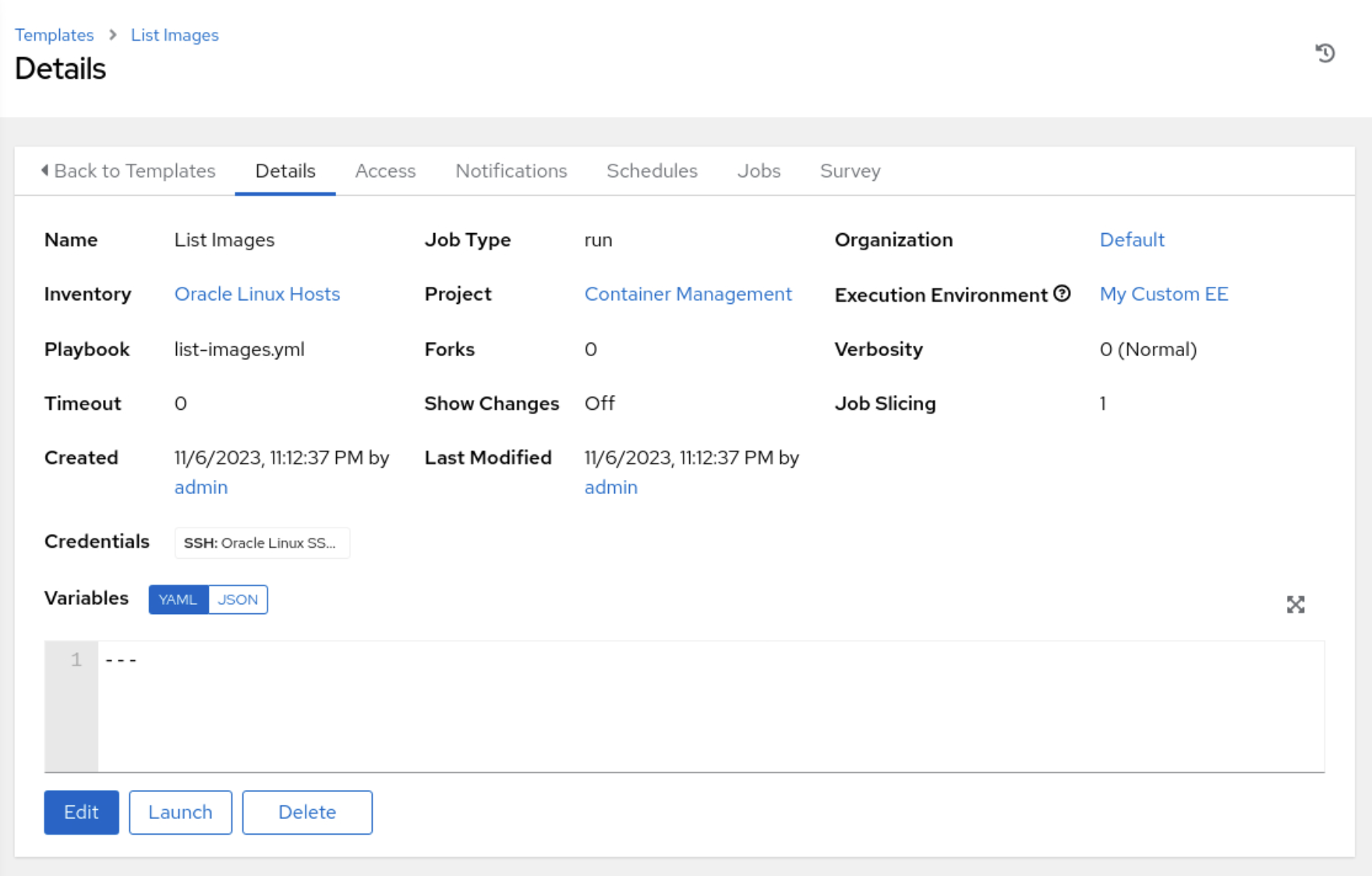This screenshot has width=1372, height=876.
Task: Click the Execution Environment help icon
Action: (x=1062, y=294)
